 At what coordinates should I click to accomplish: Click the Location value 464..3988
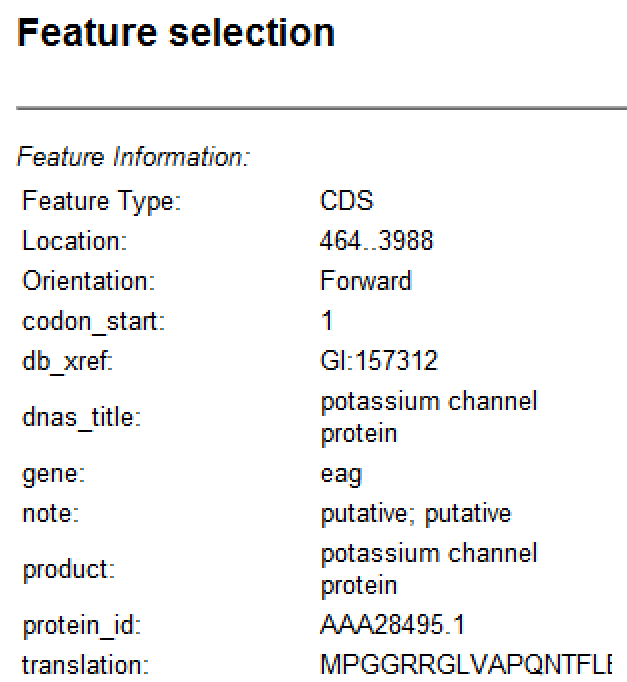(376, 241)
